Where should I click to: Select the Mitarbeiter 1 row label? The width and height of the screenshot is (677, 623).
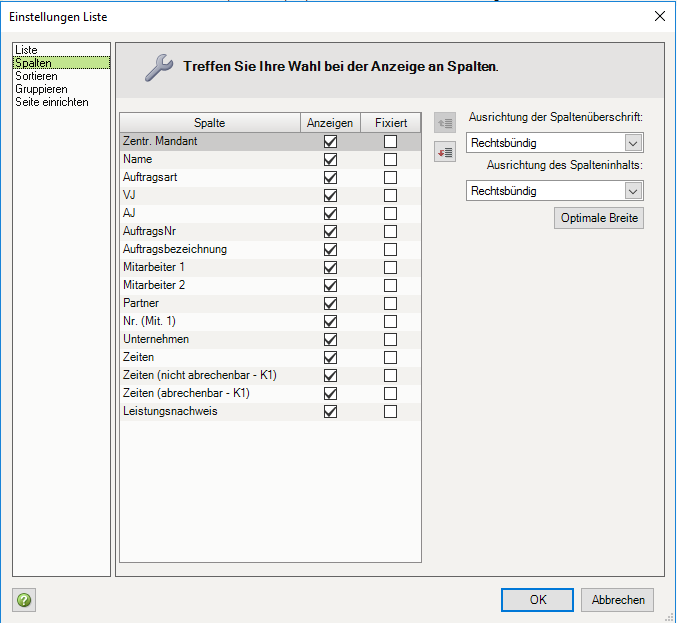154,267
